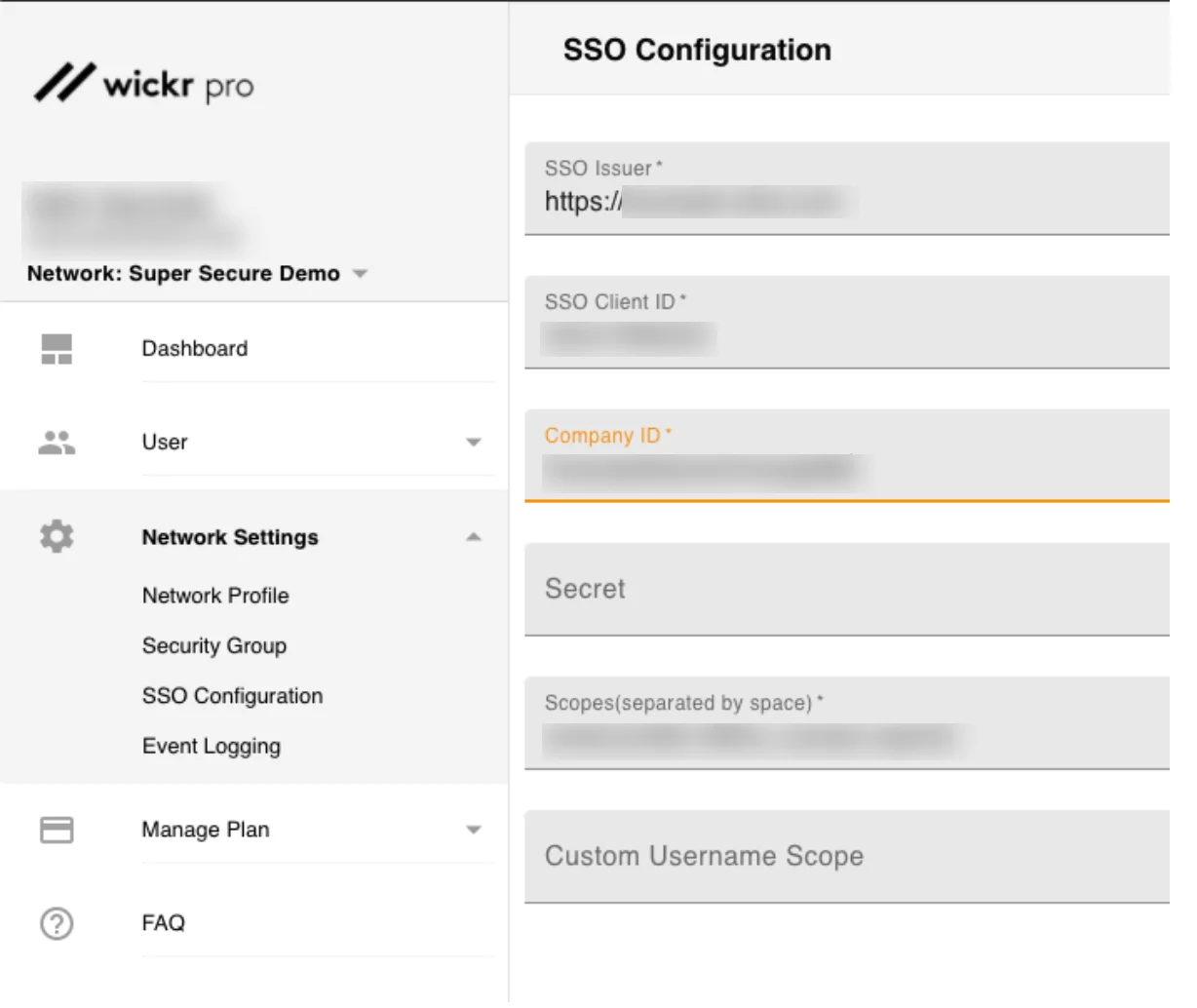Select Network Profile in sidebar
1197x1008 pixels.
215,596
